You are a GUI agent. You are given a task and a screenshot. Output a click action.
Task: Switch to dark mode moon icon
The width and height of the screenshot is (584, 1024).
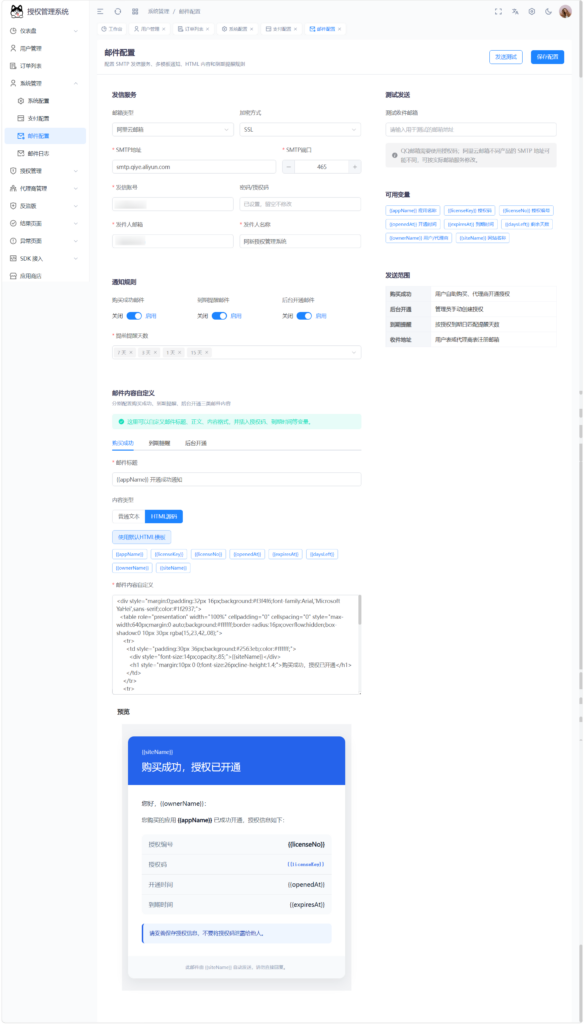[549, 11]
